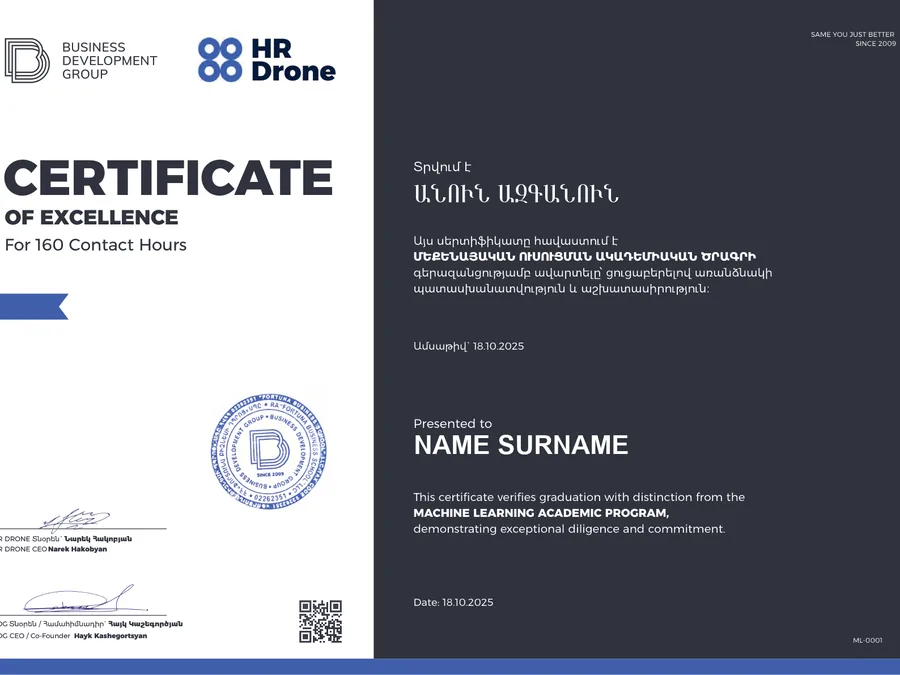The height and width of the screenshot is (675, 900).
Task: Click Armenian line 'Այս սերտիֆիկատը հավաստում է'
Action: pos(515,241)
